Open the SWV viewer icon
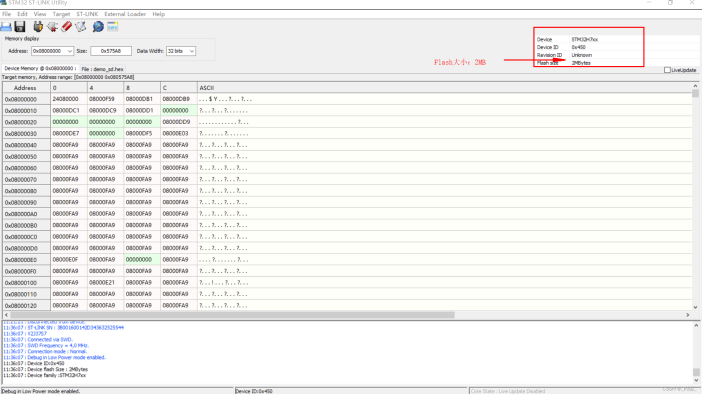Viewport: 702px width, 394px height. 112,27
